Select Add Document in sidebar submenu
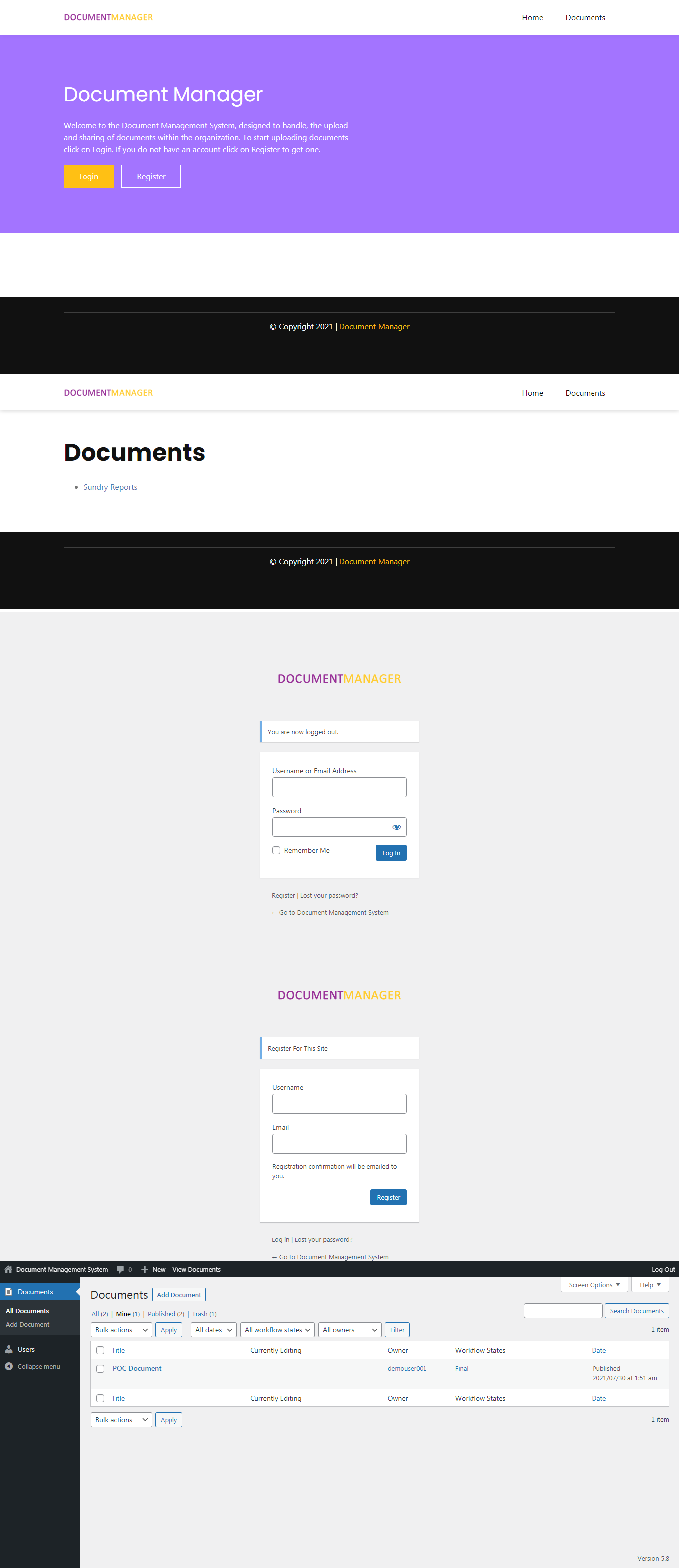Viewport: 679px width, 1568px height. pyautogui.click(x=27, y=1324)
